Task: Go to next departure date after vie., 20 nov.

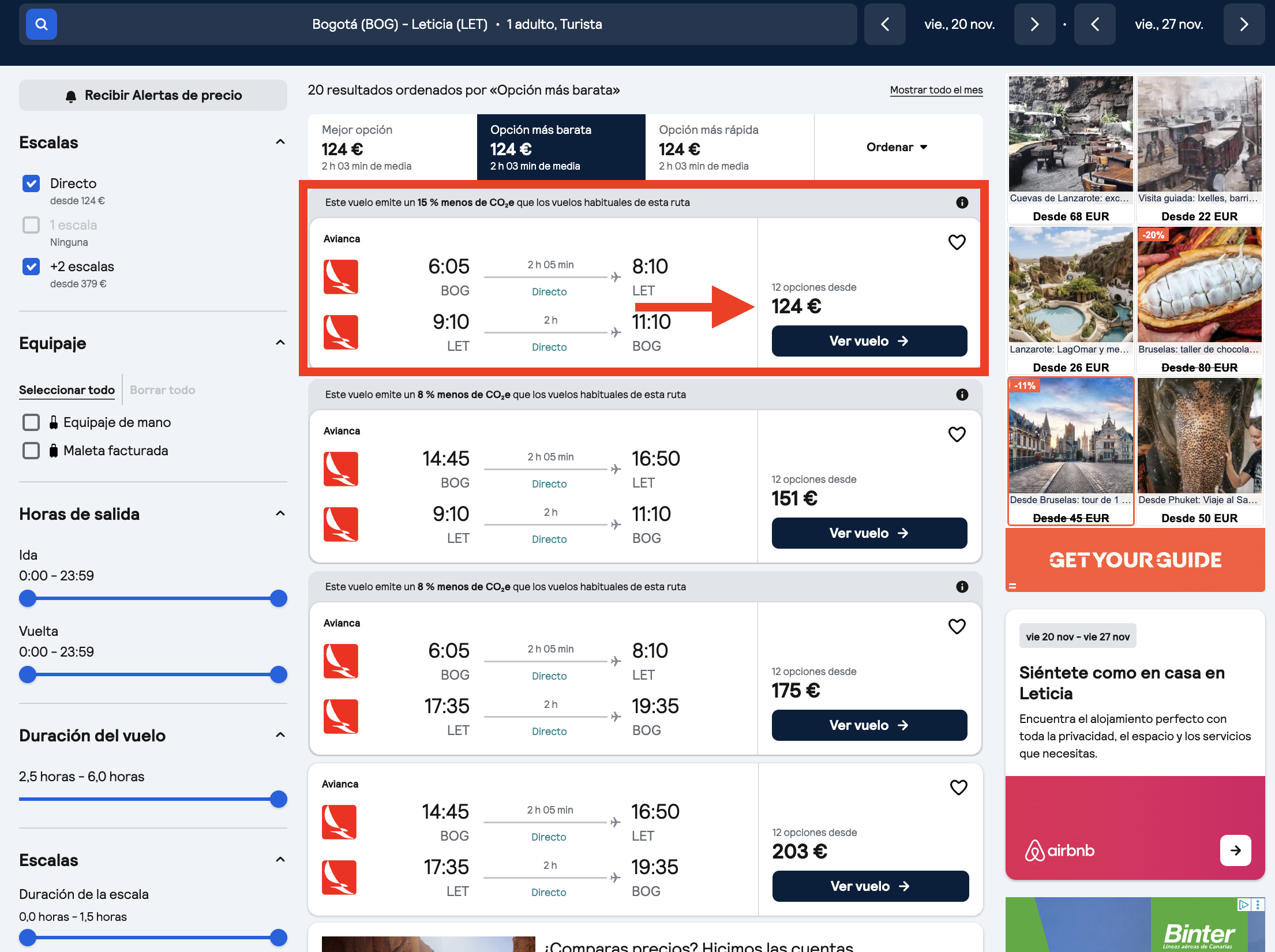Action: coord(1034,24)
